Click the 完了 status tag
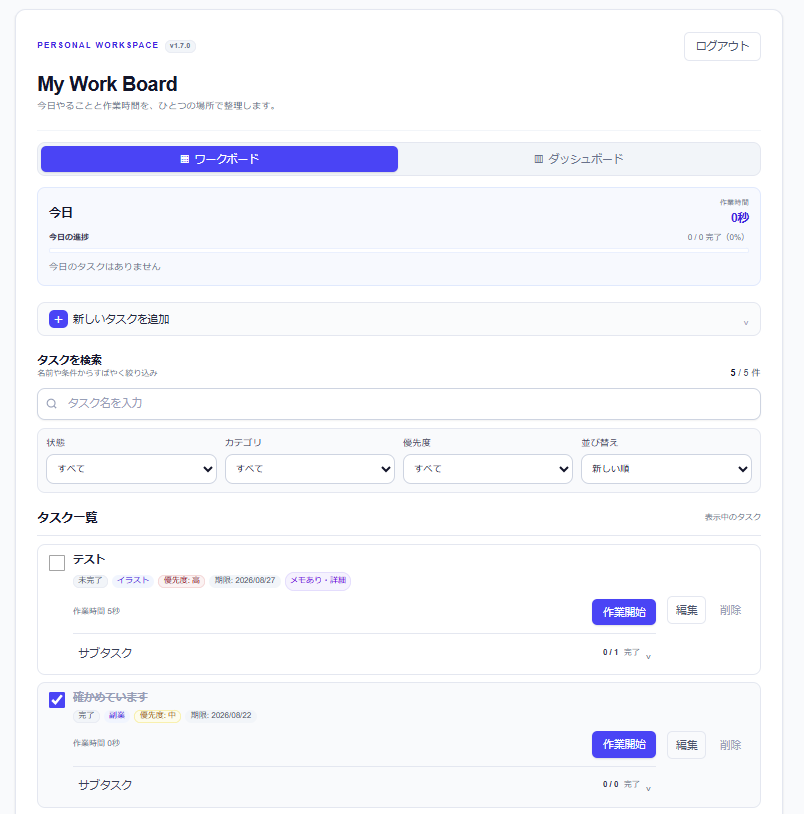This screenshot has width=804, height=814. click(x=86, y=715)
